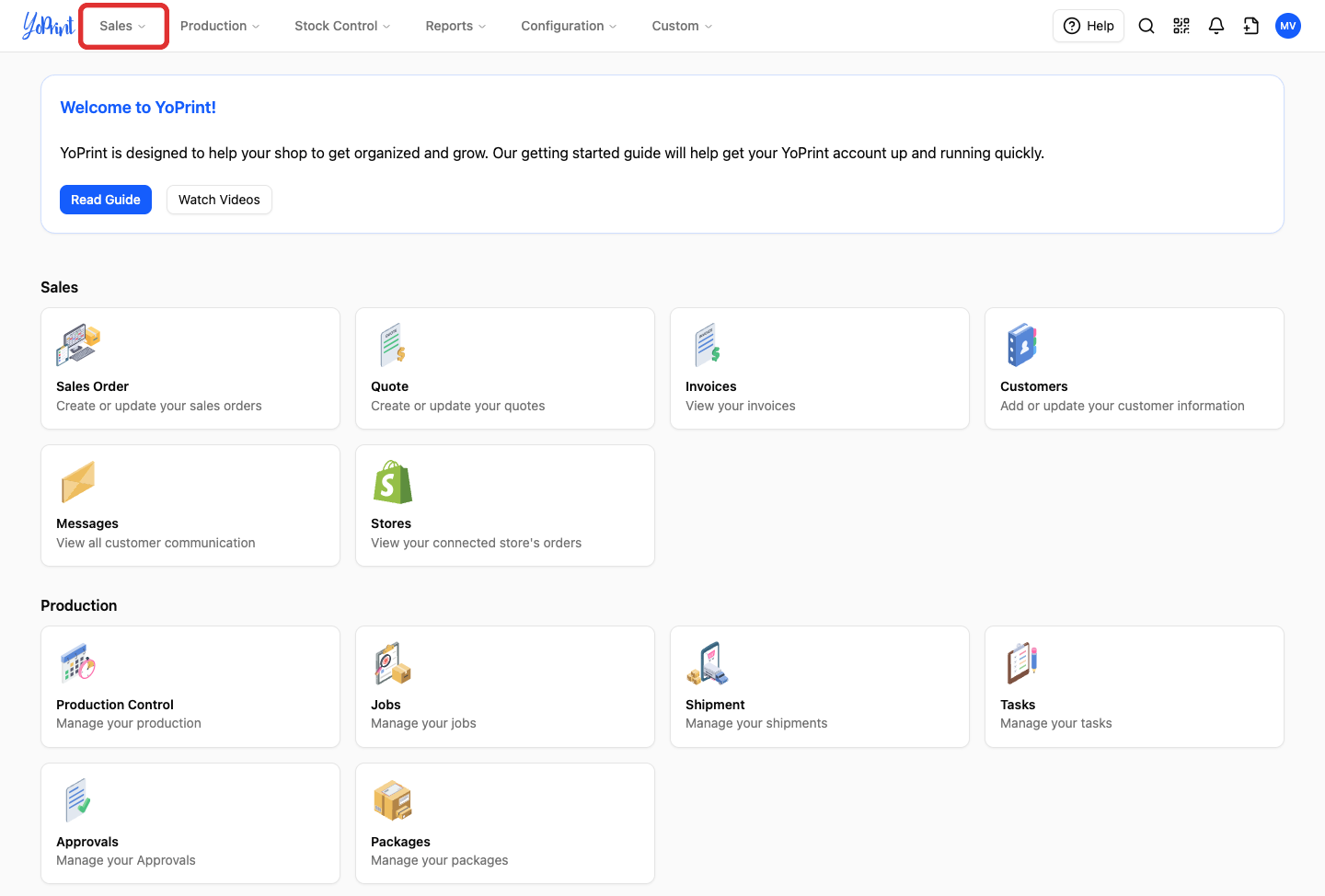
Task: Open the Invoices title link
Action: 711,386
